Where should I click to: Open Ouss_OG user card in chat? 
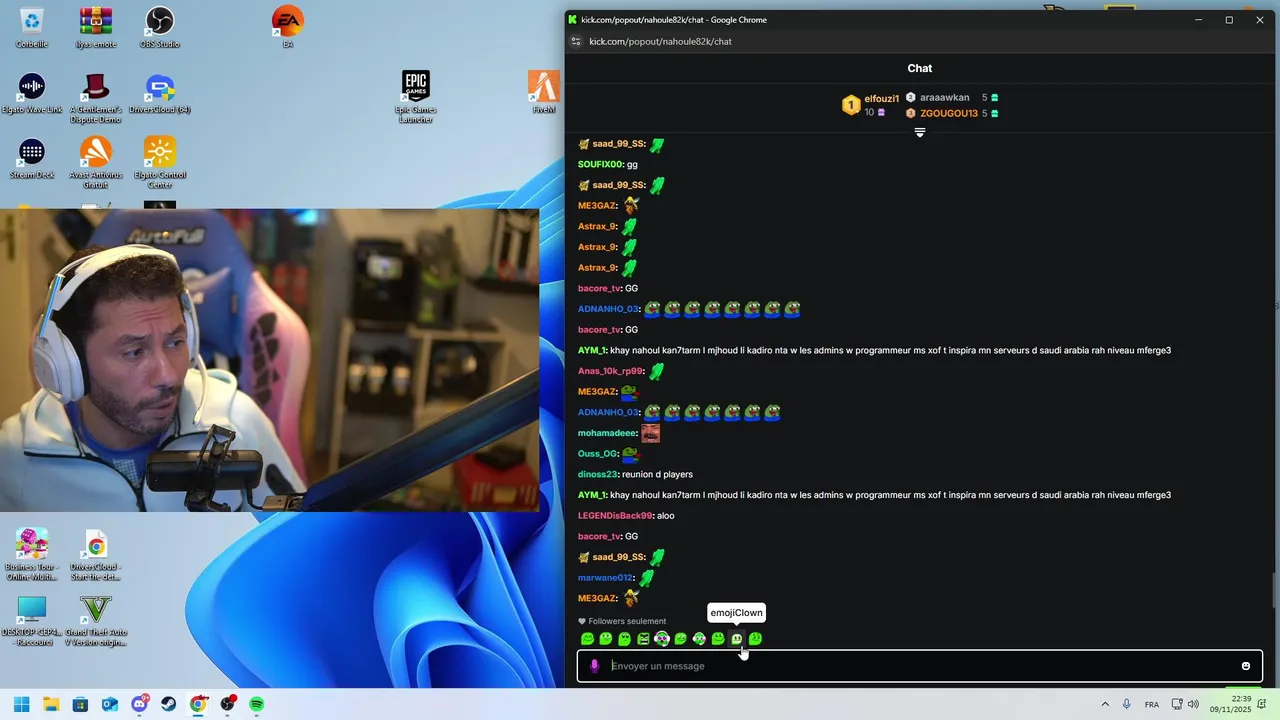[597, 454]
